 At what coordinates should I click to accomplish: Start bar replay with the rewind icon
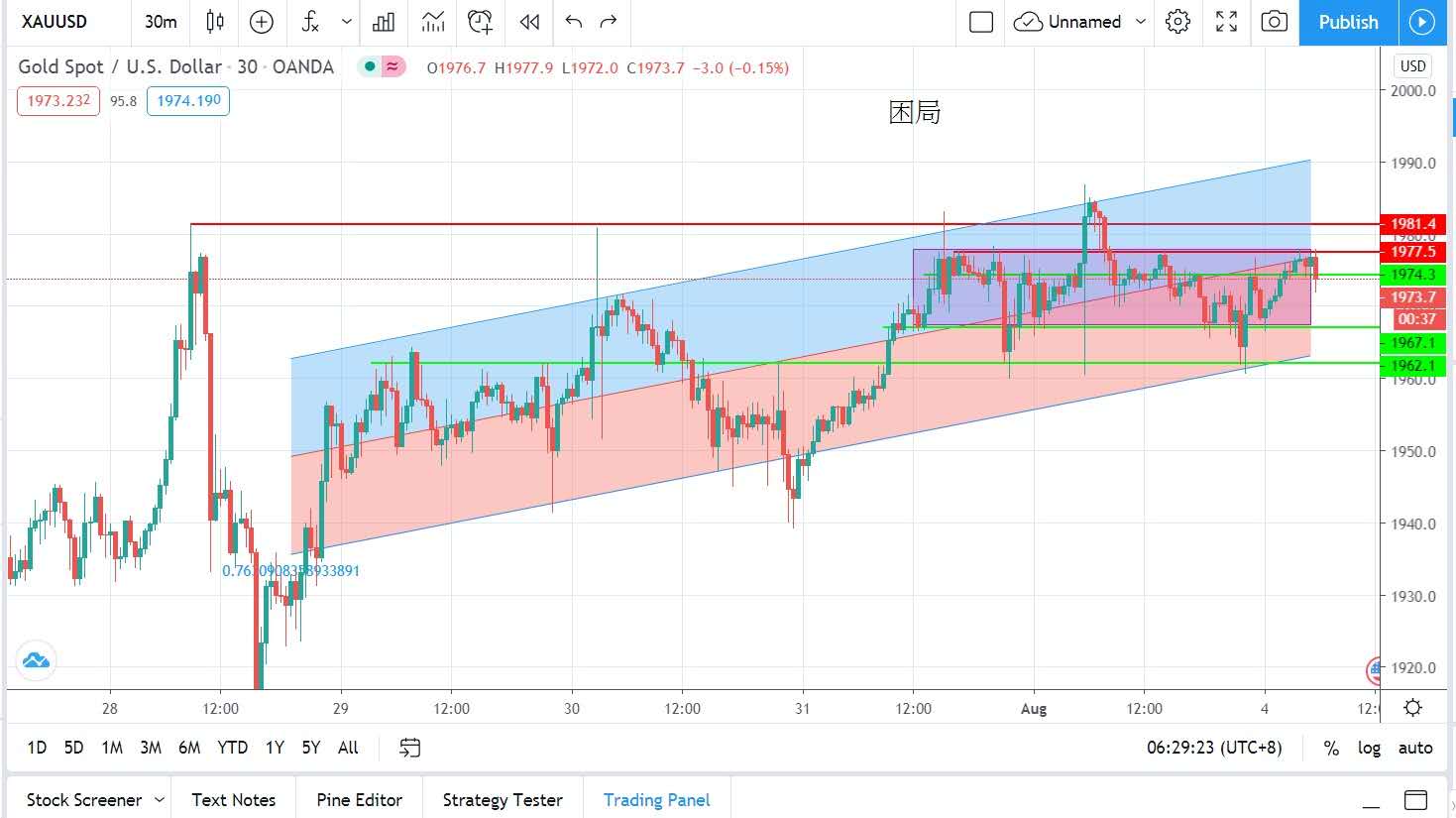point(530,22)
